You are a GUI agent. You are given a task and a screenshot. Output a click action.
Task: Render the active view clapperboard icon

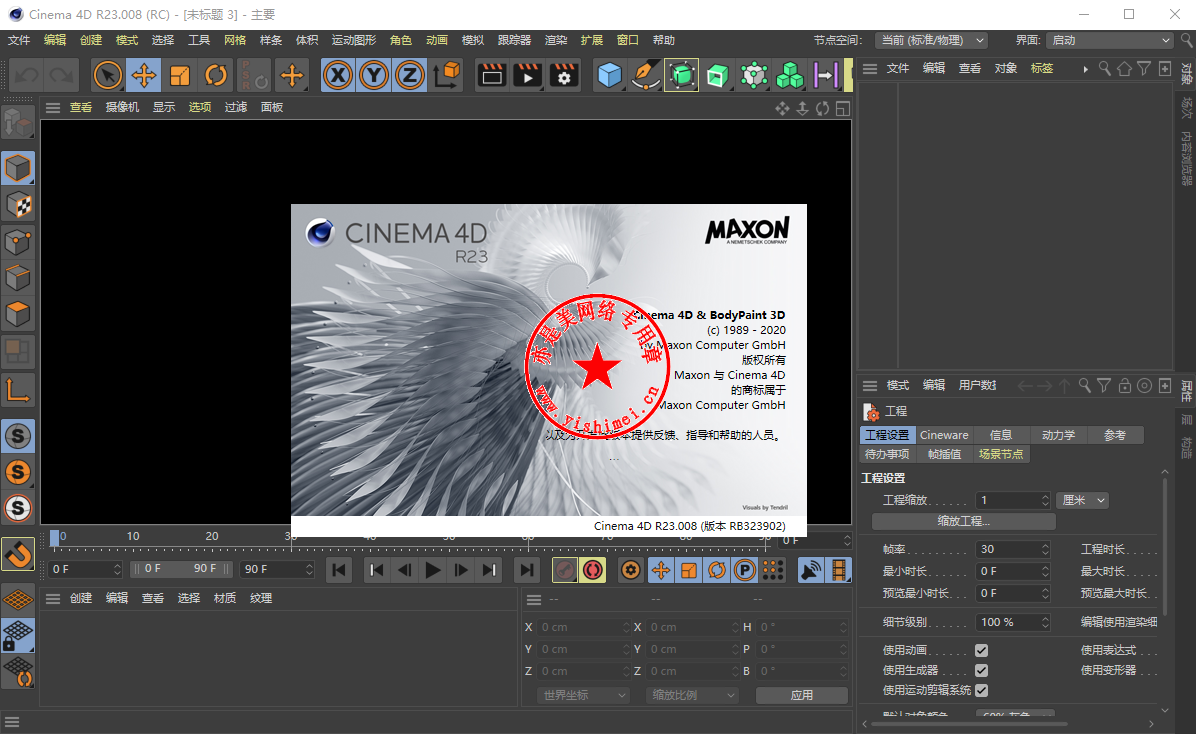pos(492,76)
